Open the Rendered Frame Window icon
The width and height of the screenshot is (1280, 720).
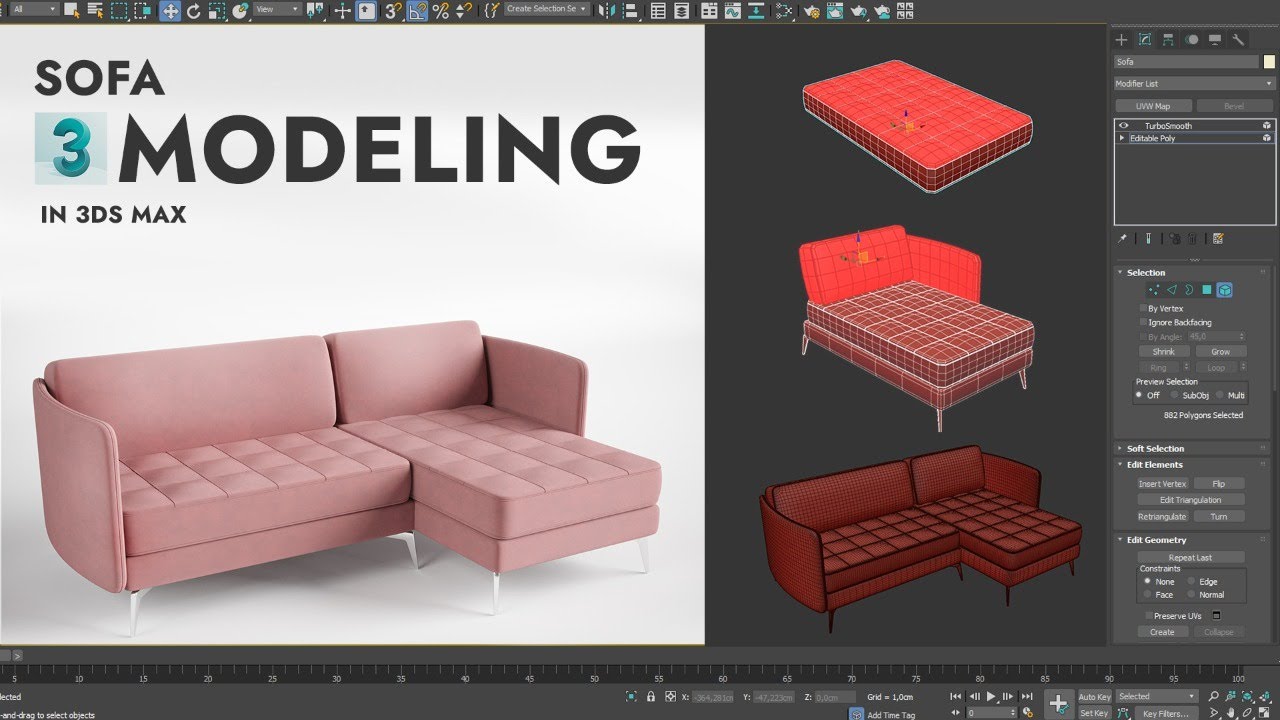[x=835, y=11]
